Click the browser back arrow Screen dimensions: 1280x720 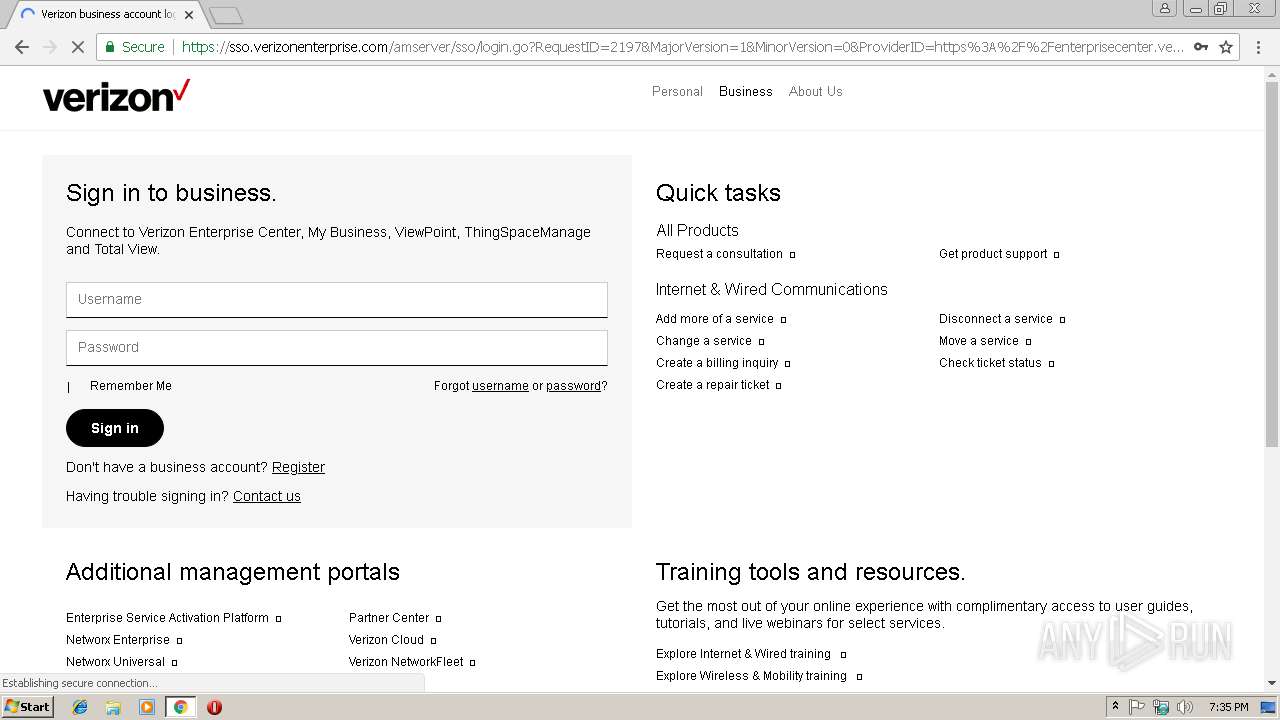[22, 47]
